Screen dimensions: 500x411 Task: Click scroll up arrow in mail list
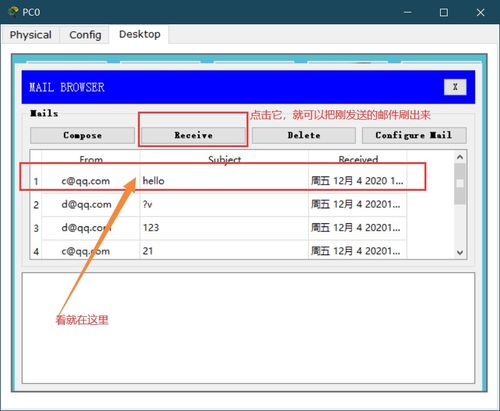coord(460,157)
